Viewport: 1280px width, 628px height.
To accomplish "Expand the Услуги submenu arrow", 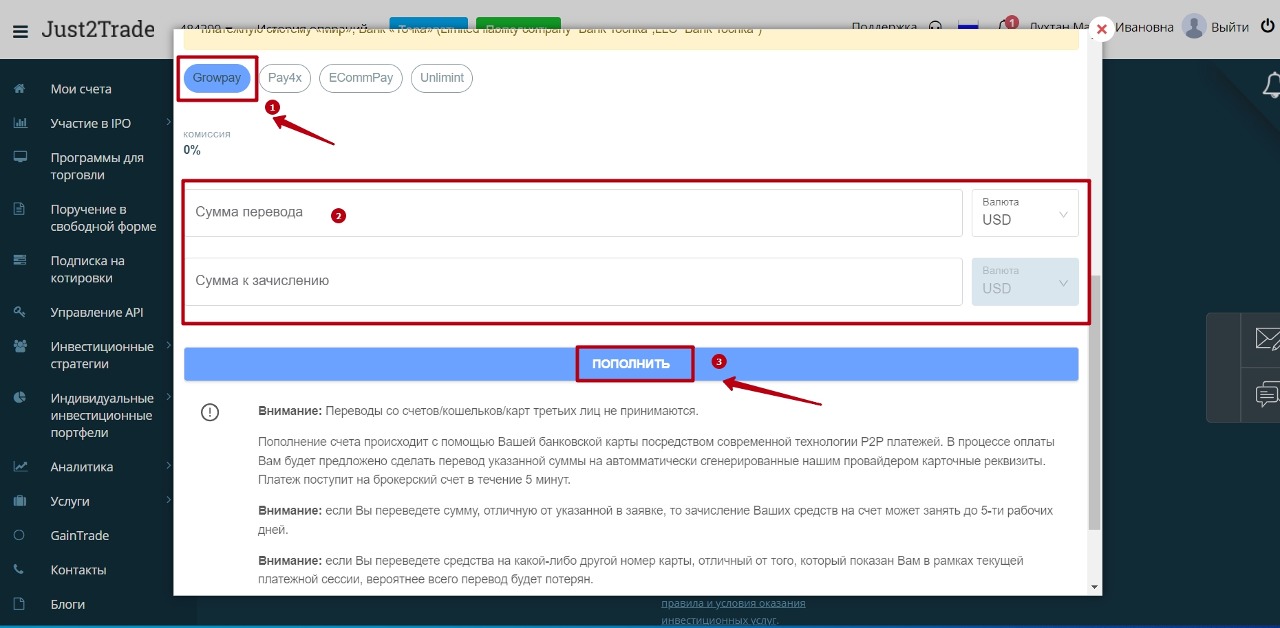I will click(x=168, y=501).
